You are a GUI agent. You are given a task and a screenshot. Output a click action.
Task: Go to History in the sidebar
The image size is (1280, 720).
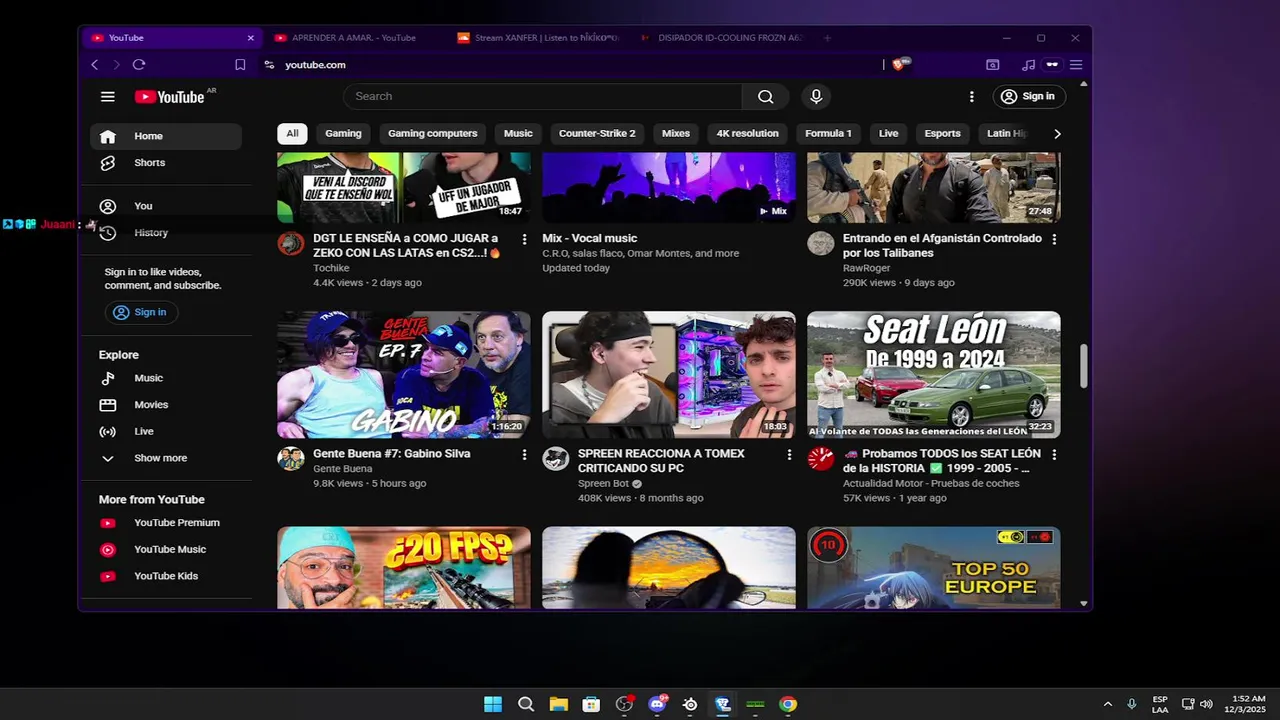point(166,233)
